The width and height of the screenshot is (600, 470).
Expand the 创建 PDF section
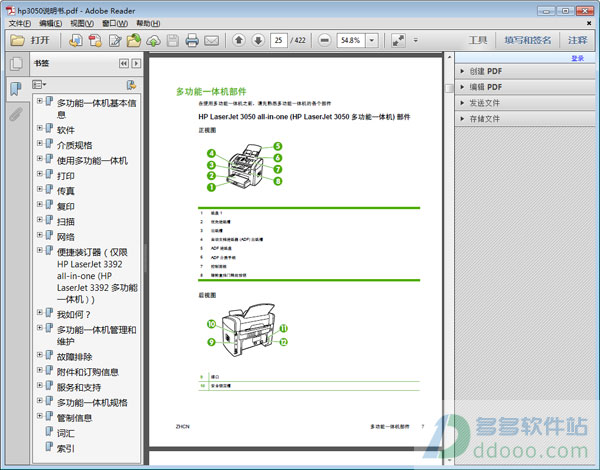(x=525, y=71)
